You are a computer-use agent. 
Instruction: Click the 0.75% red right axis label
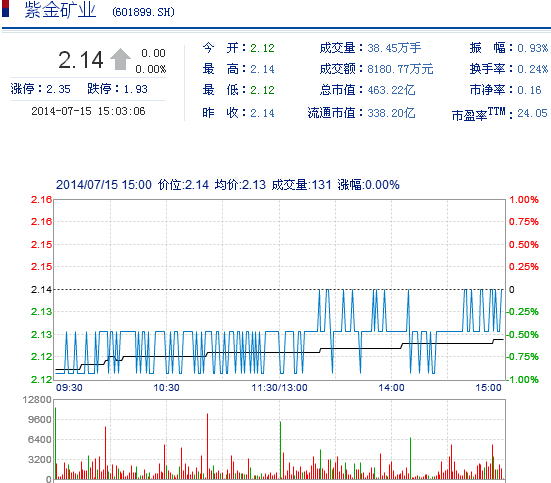[x=524, y=222]
